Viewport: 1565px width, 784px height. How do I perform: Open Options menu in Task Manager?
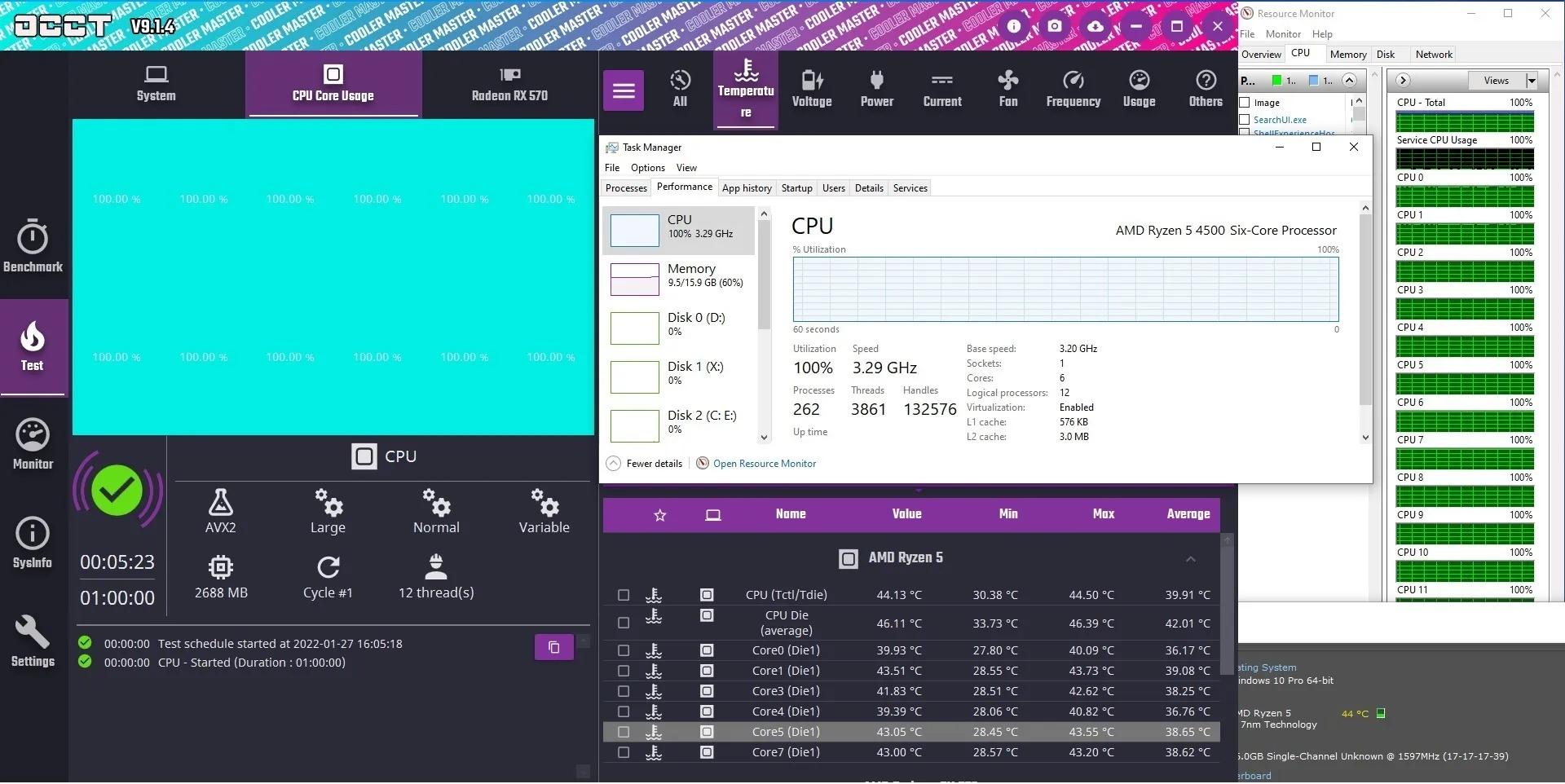(648, 168)
